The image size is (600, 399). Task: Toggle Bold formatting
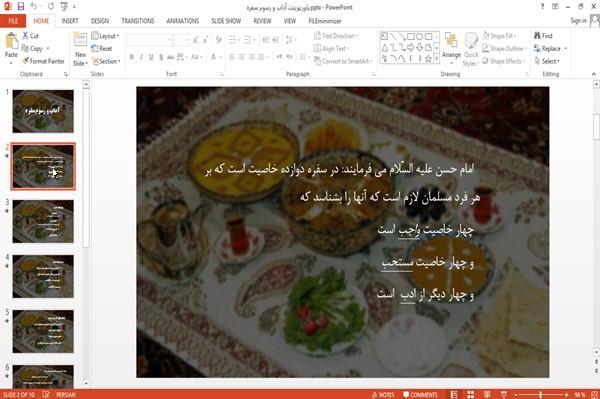[x=132, y=57]
